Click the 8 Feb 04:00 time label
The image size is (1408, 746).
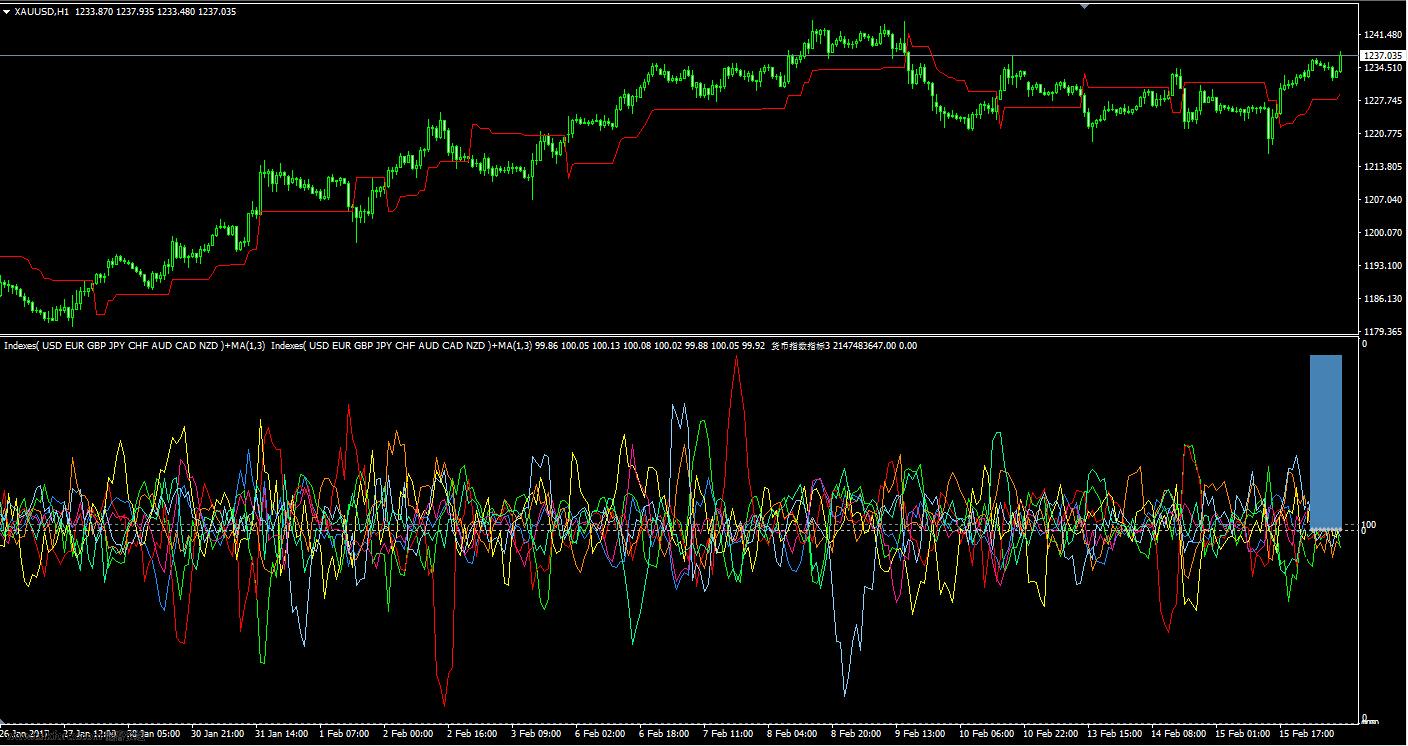[x=792, y=734]
